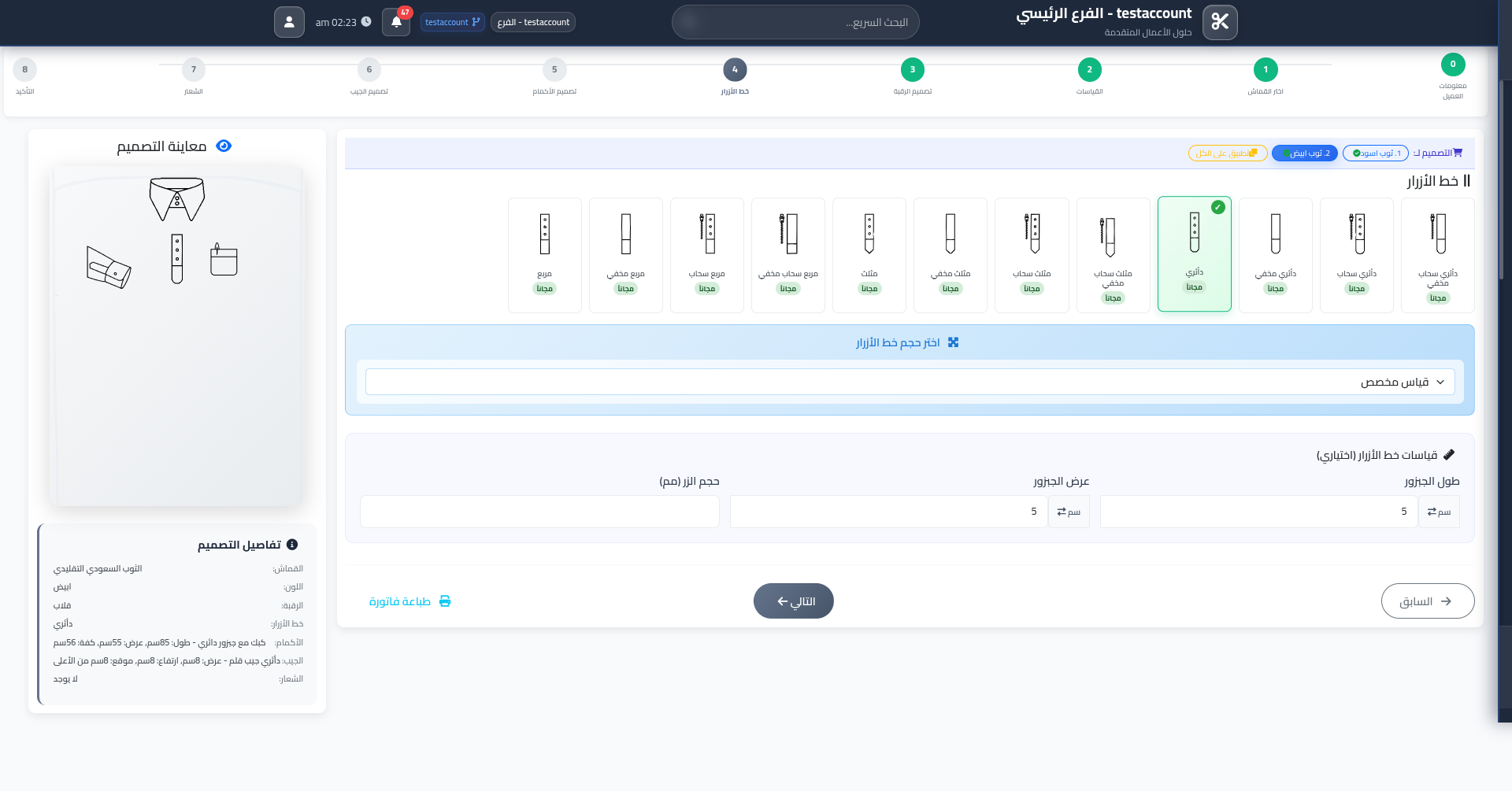Click the yellow تطبيق على الكل button

[1229, 153]
